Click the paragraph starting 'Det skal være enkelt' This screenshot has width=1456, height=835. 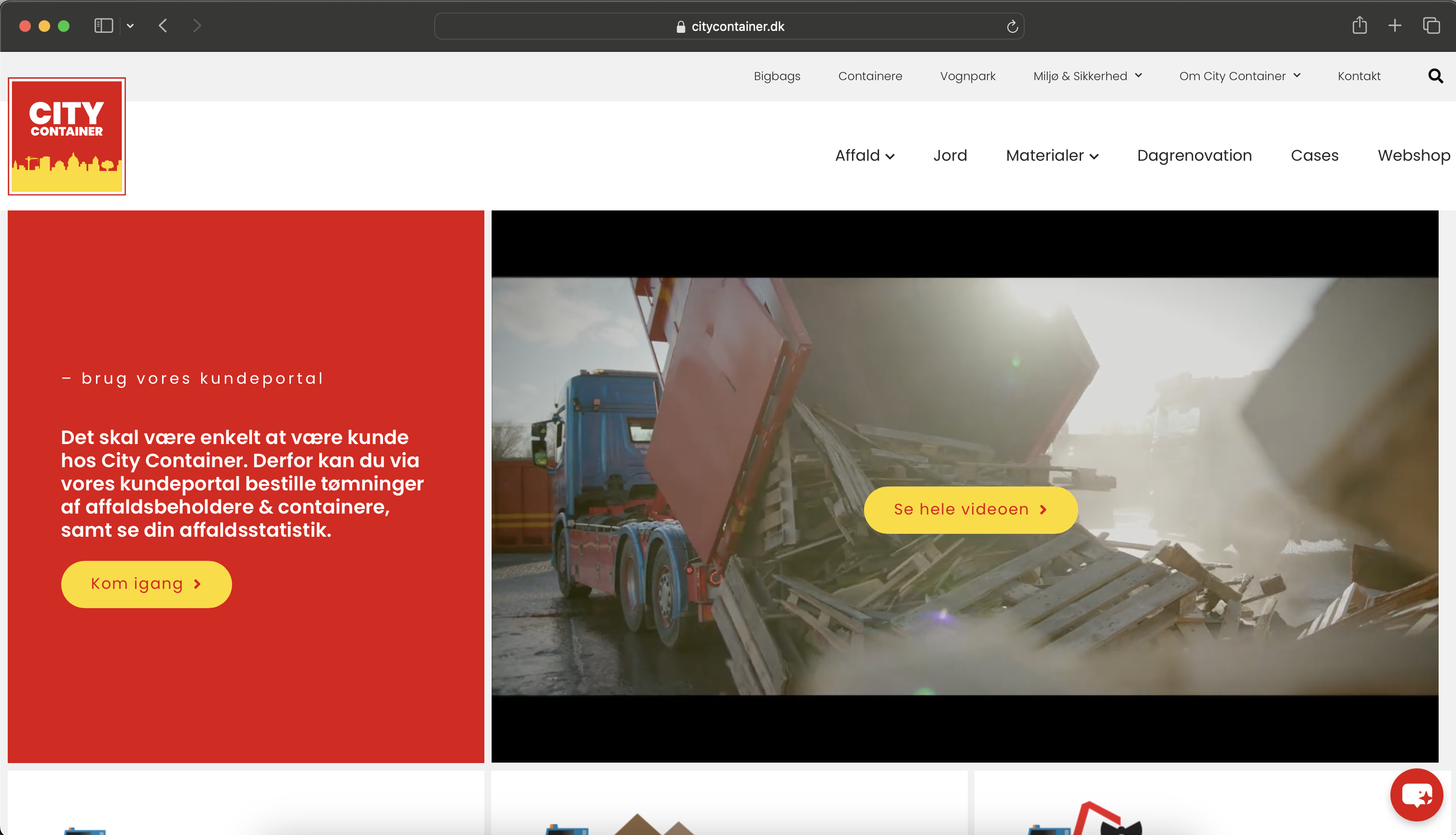(242, 484)
